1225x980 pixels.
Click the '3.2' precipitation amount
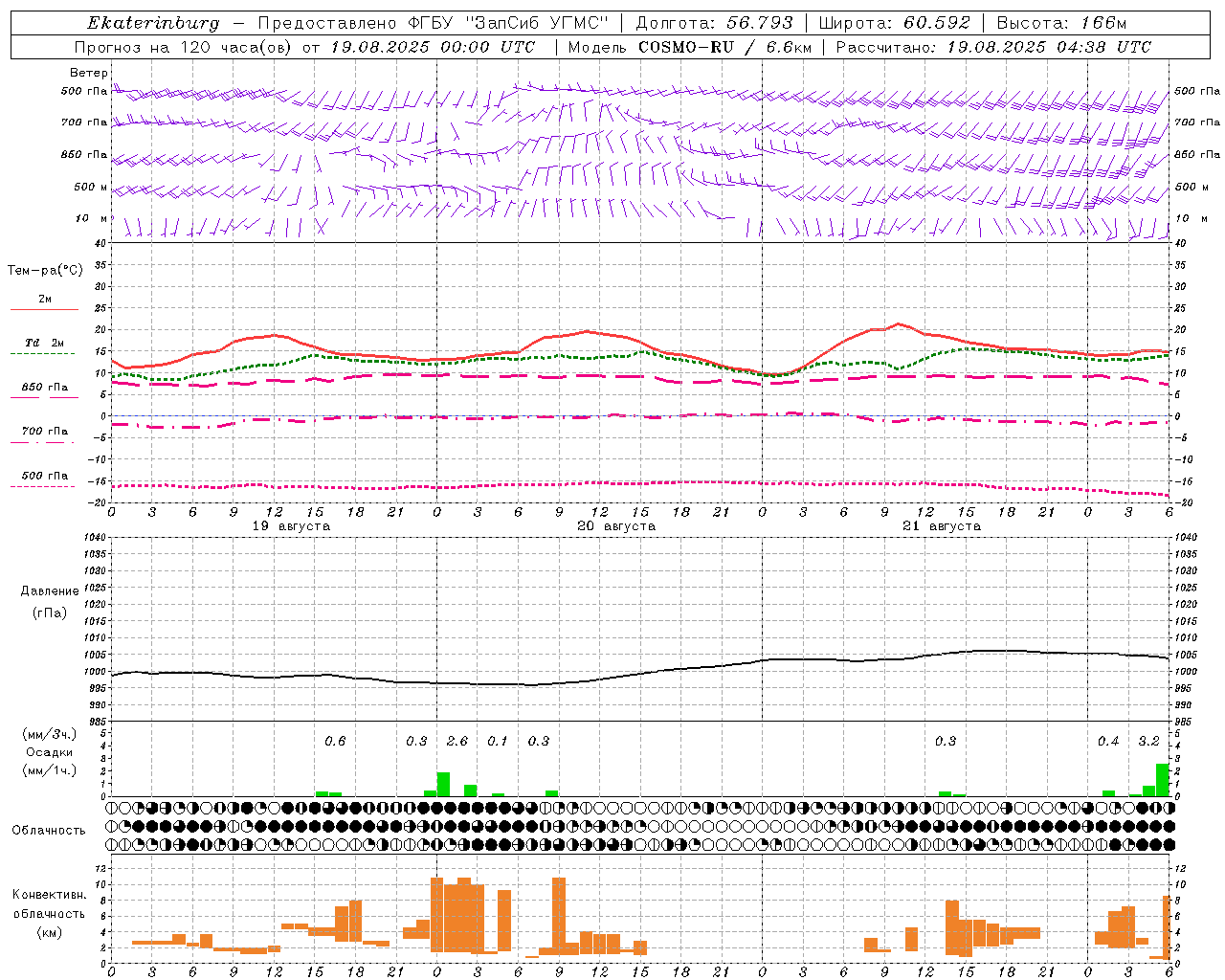(1148, 742)
